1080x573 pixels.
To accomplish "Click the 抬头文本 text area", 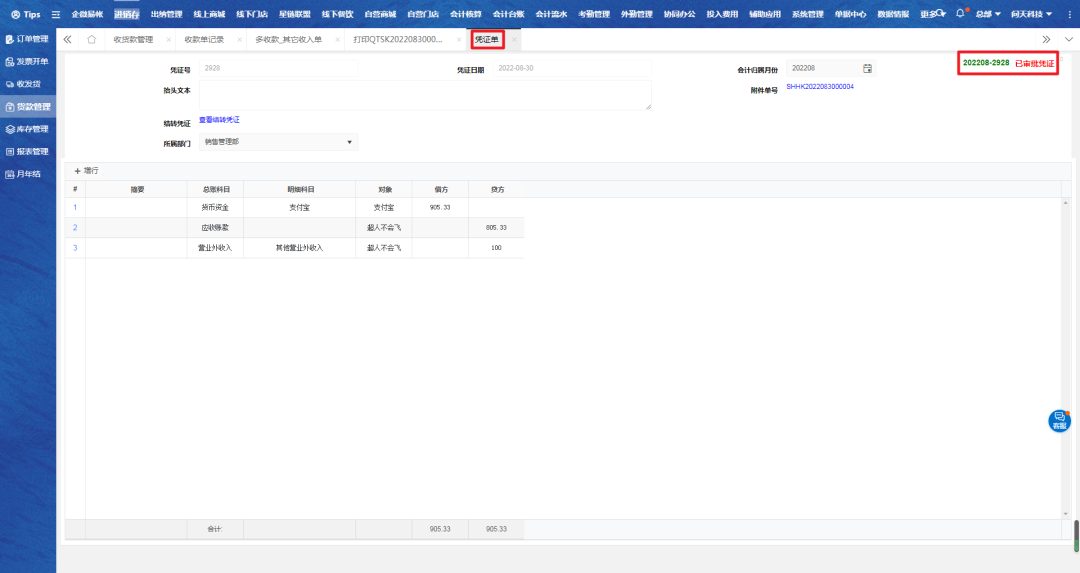I will coord(425,95).
